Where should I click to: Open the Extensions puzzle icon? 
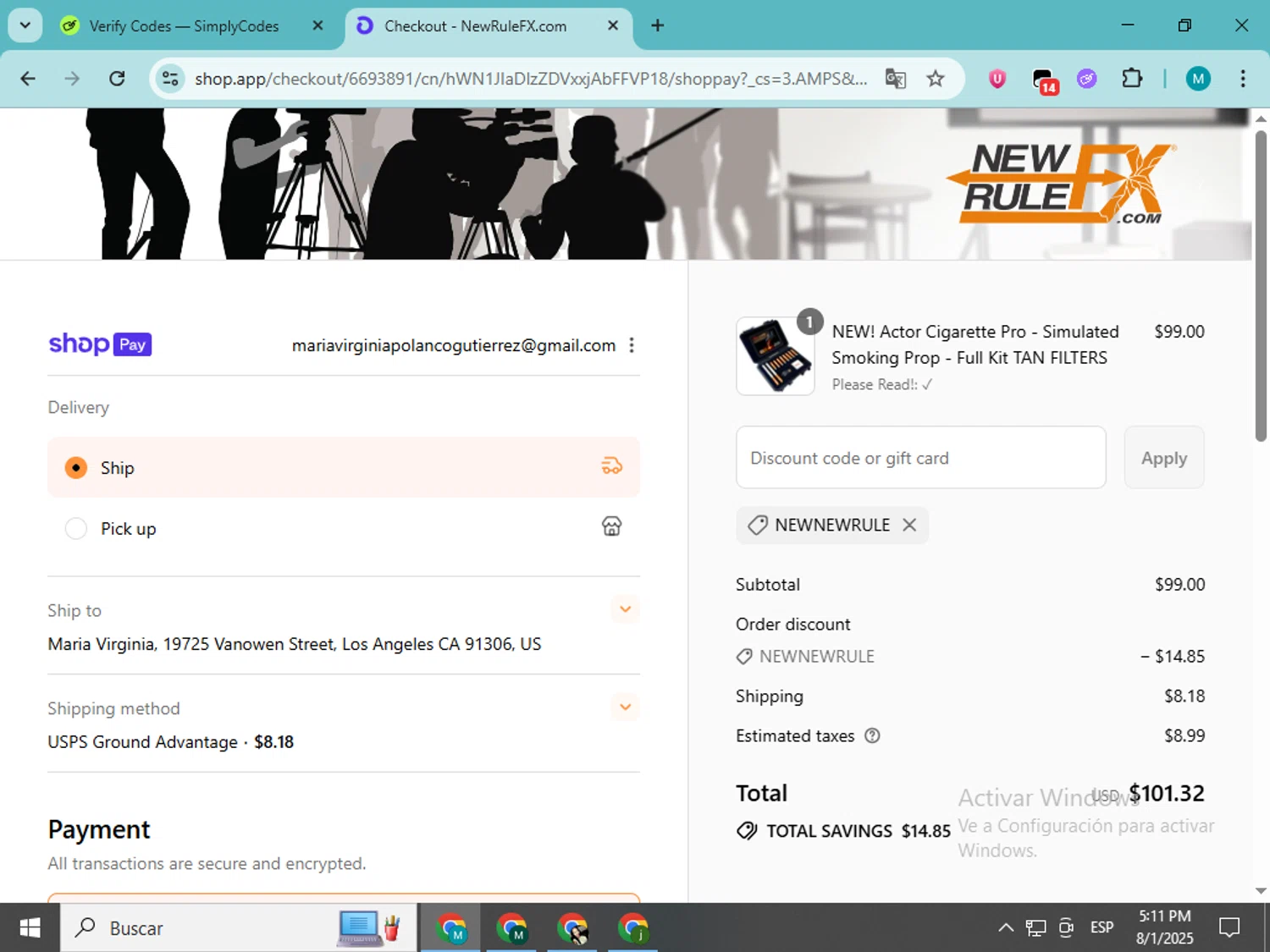coord(1131,79)
